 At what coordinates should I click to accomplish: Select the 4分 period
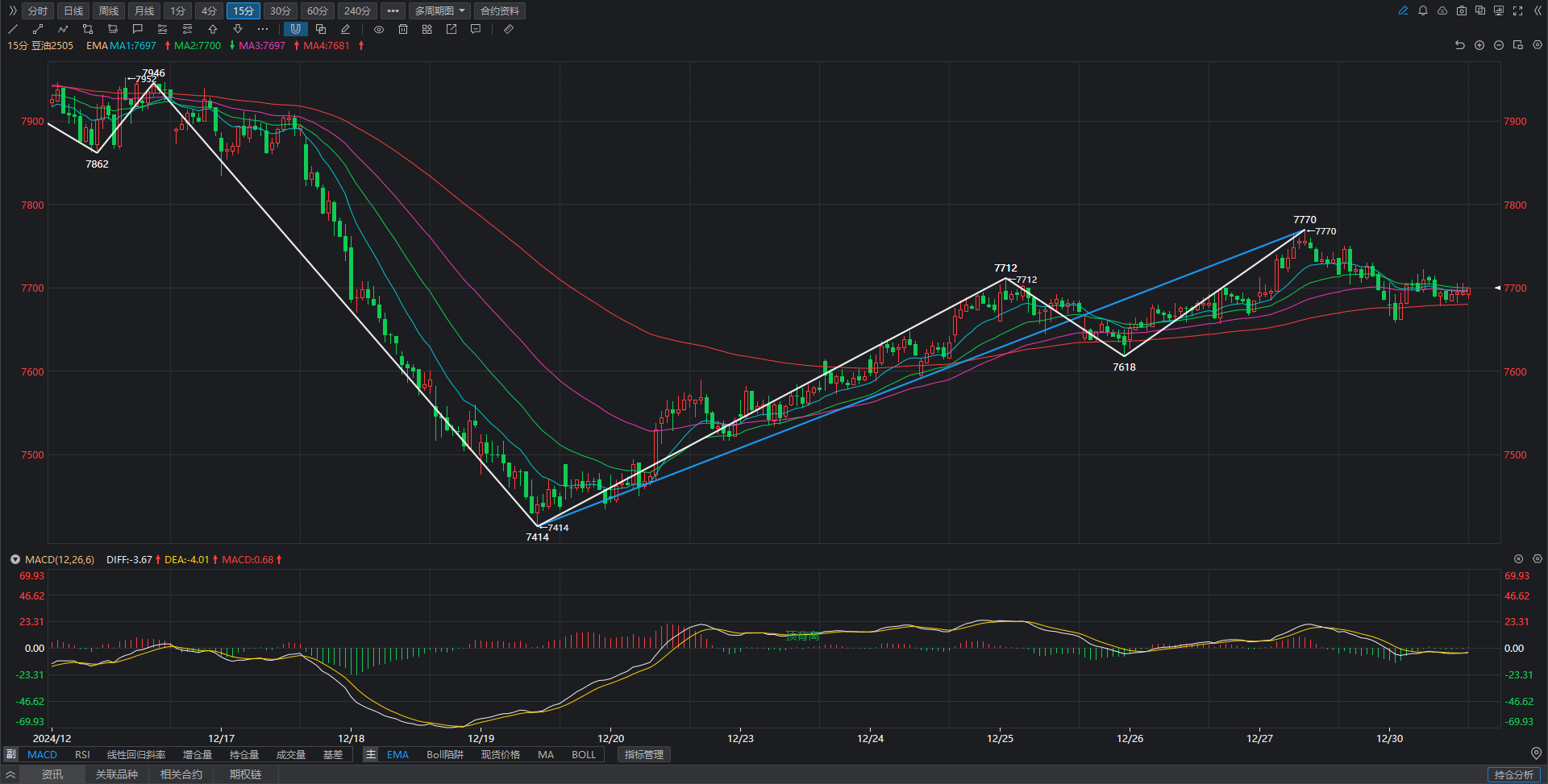[x=209, y=10]
